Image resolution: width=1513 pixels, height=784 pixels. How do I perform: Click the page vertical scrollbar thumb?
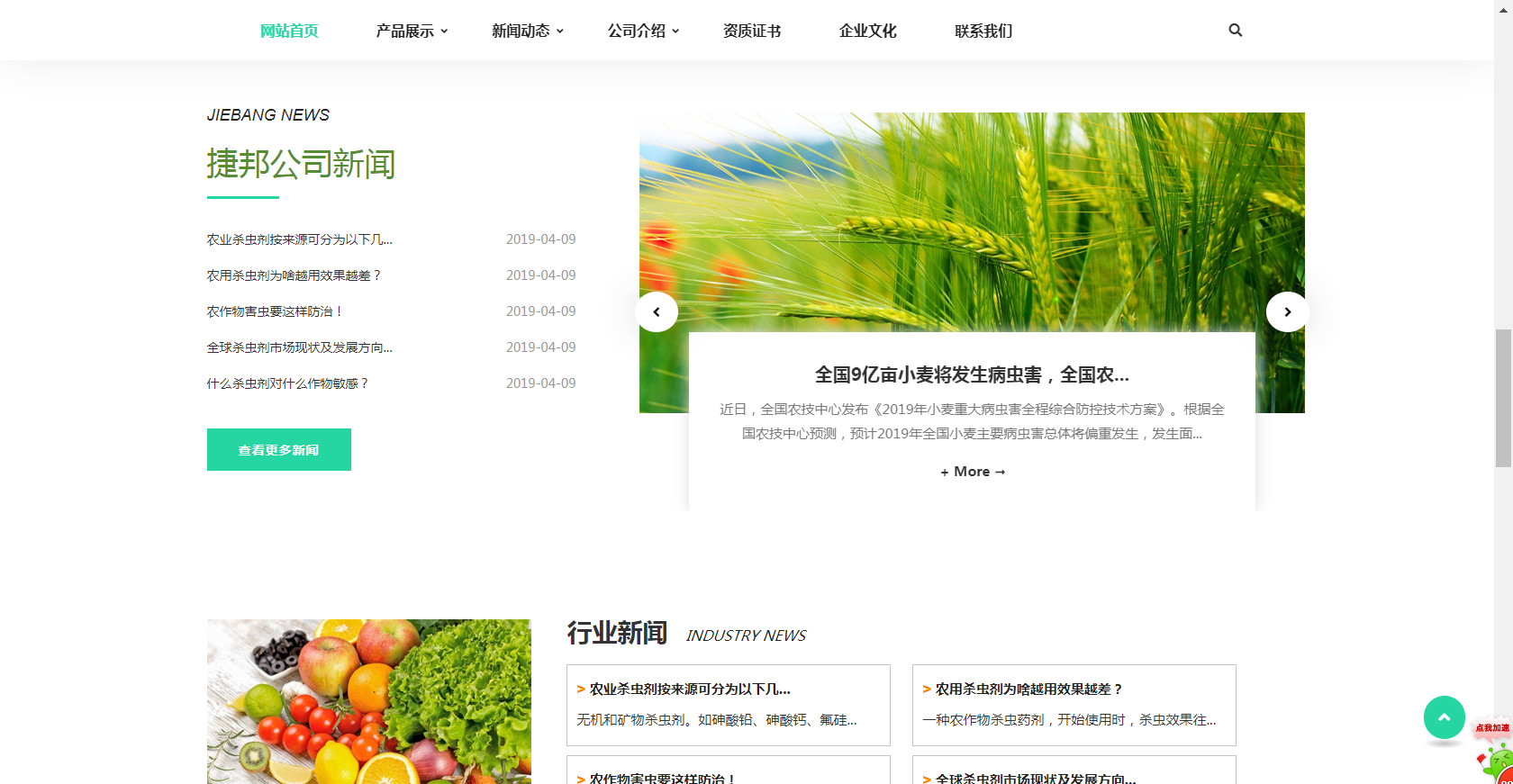(x=1503, y=398)
